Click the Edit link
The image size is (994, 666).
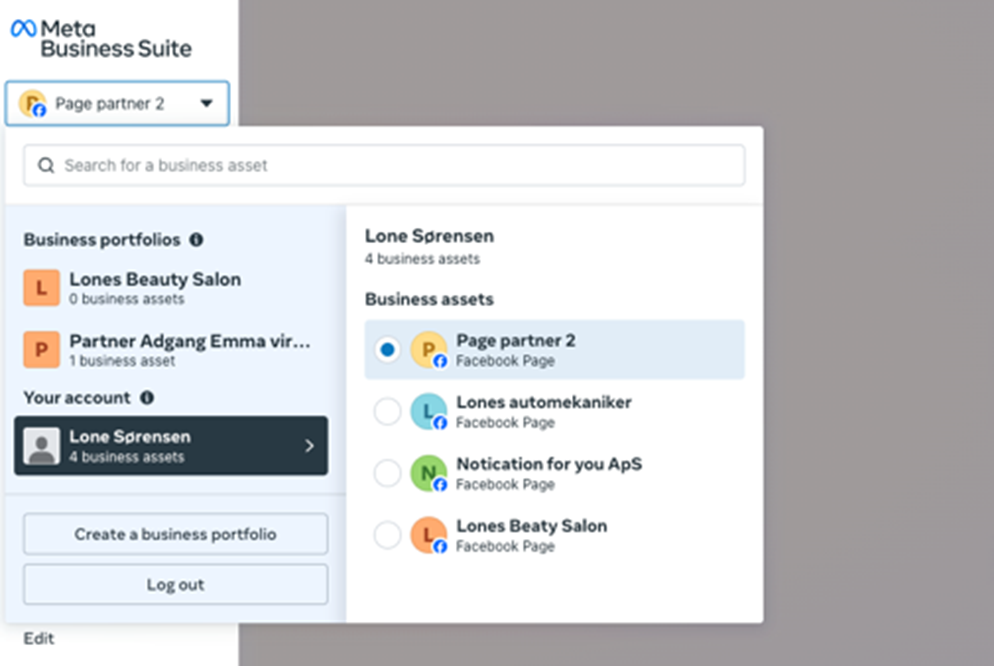39,638
